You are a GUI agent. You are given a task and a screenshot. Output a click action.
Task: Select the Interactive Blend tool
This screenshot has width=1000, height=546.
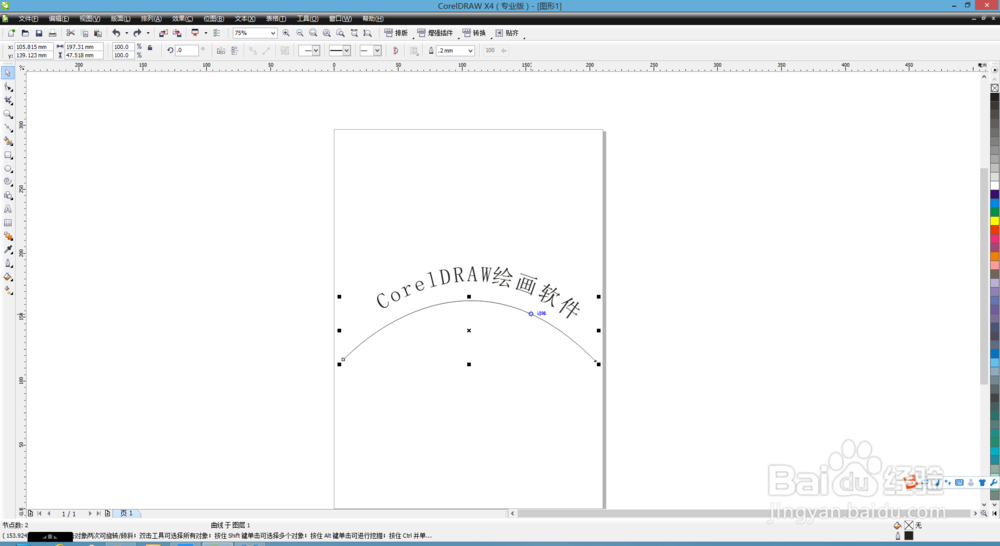click(x=8, y=236)
